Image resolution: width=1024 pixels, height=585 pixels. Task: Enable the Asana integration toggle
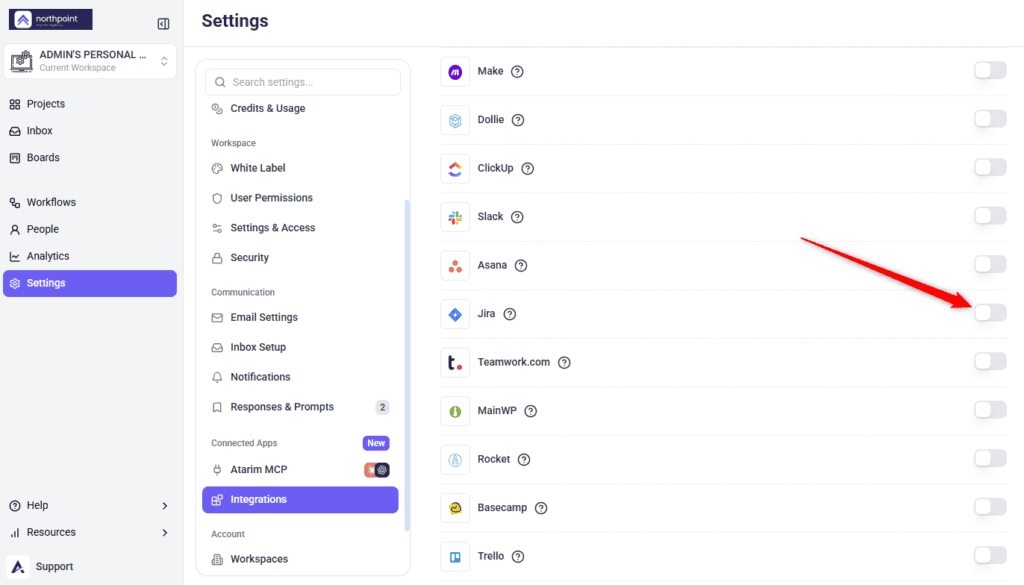[x=990, y=264]
